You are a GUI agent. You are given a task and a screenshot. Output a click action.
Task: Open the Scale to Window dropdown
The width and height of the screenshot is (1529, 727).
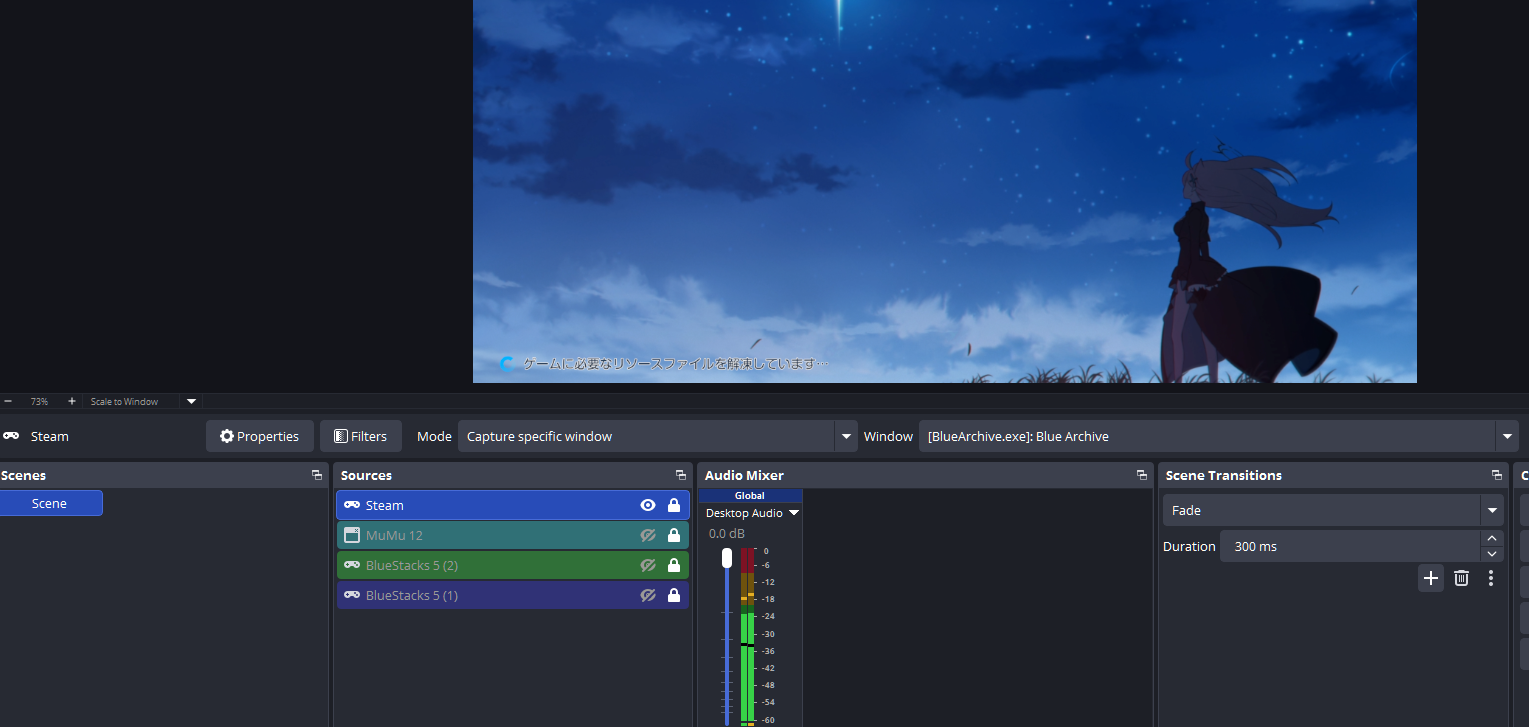pyautogui.click(x=192, y=401)
